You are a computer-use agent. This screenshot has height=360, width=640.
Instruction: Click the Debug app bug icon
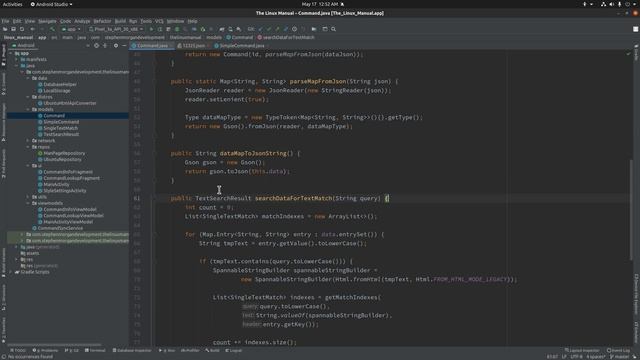click(x=177, y=29)
